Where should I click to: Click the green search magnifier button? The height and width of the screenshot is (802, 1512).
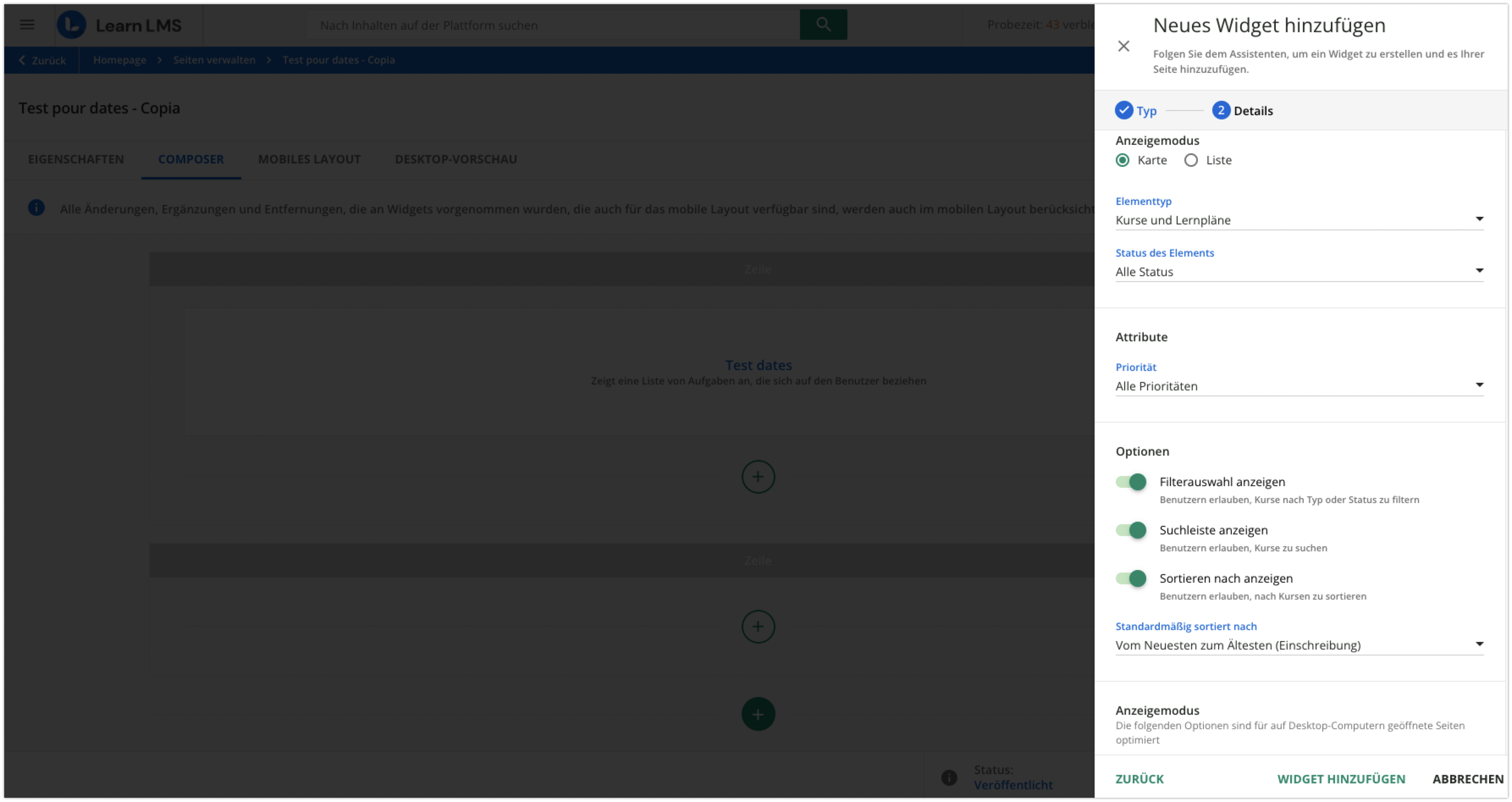click(x=823, y=25)
